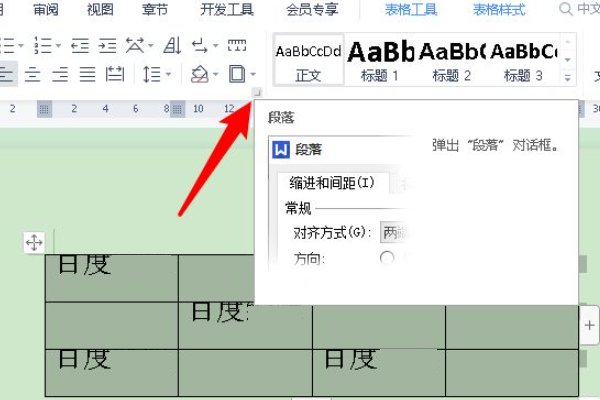
Task: Apply justified alignment
Action: [87, 74]
